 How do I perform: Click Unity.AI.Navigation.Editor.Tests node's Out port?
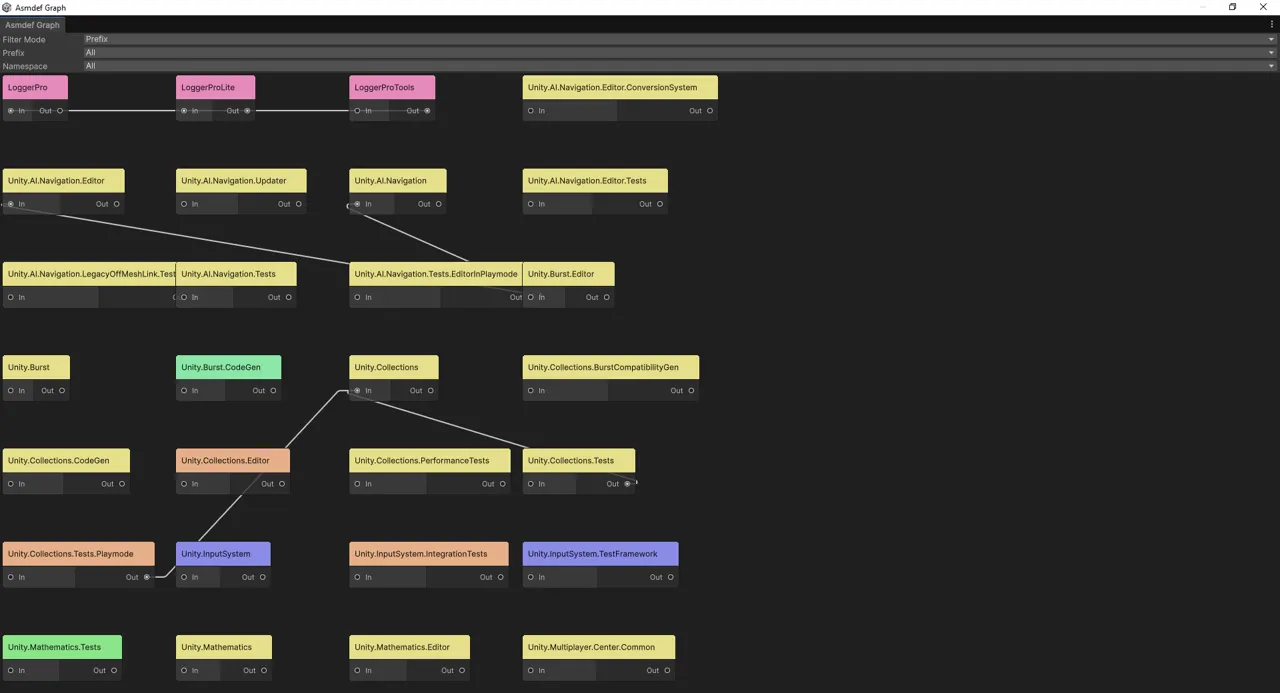[x=660, y=204]
